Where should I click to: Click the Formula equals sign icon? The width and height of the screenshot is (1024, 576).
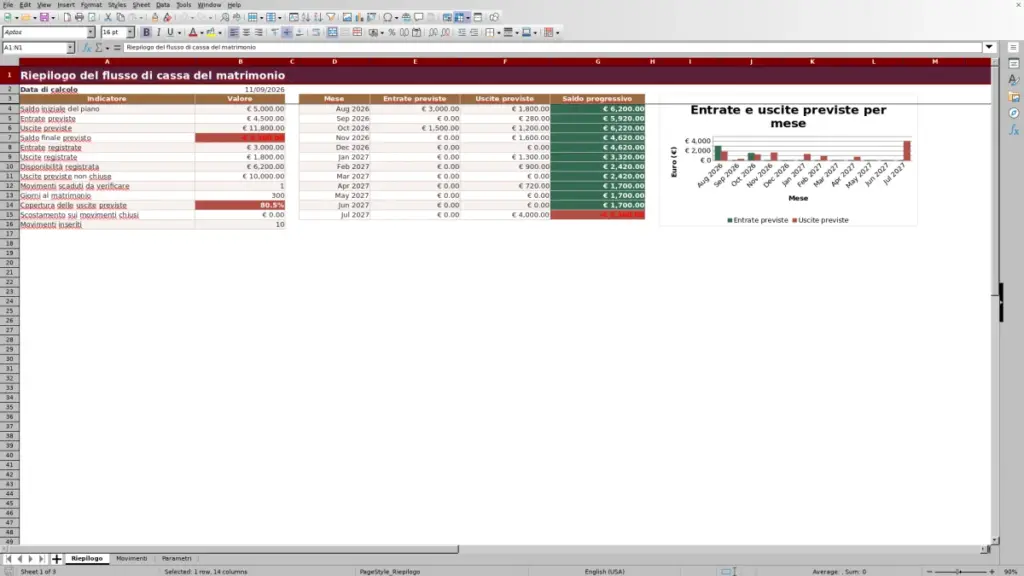point(117,48)
